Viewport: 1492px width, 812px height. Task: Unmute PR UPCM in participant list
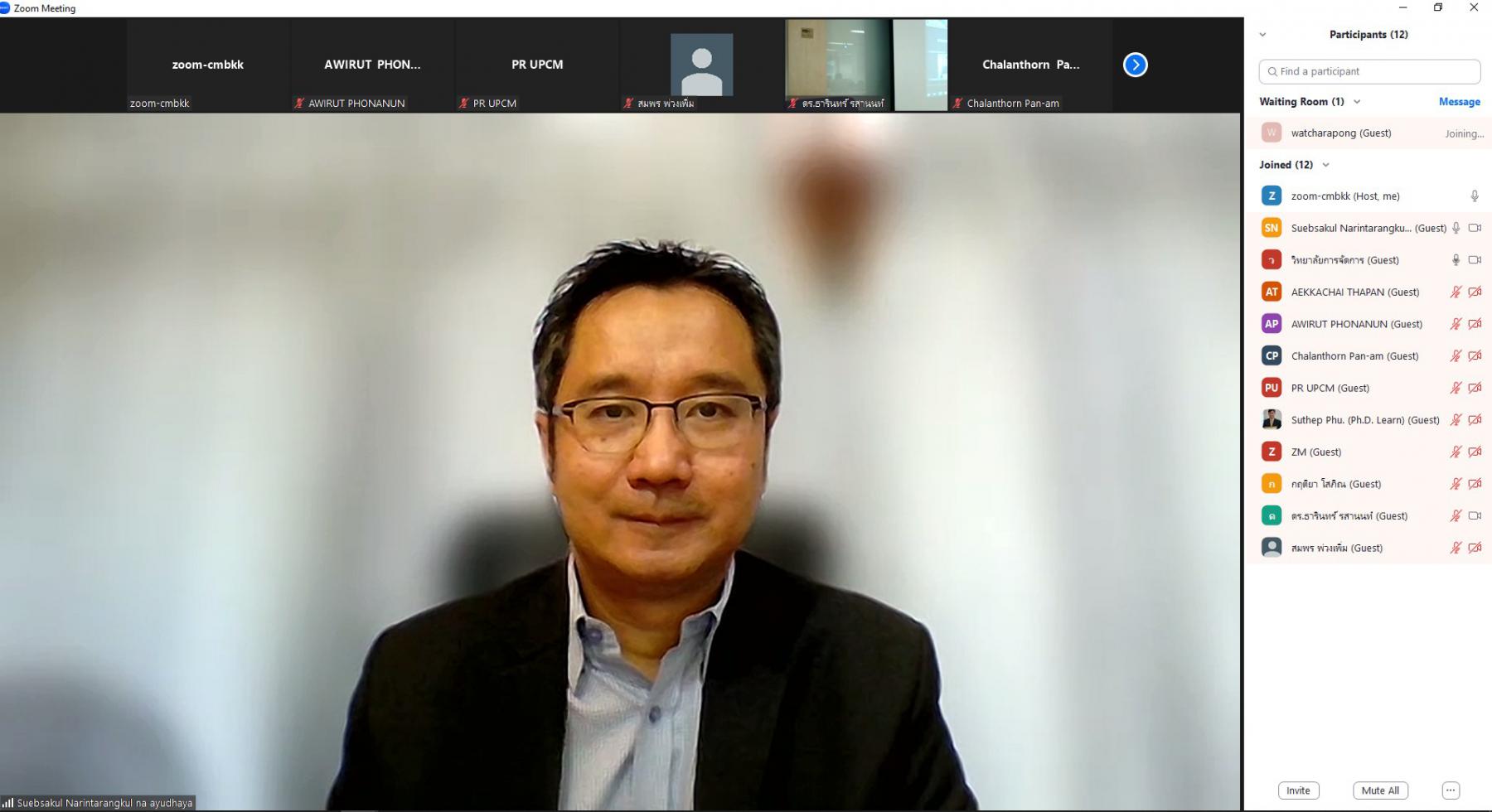point(1456,388)
